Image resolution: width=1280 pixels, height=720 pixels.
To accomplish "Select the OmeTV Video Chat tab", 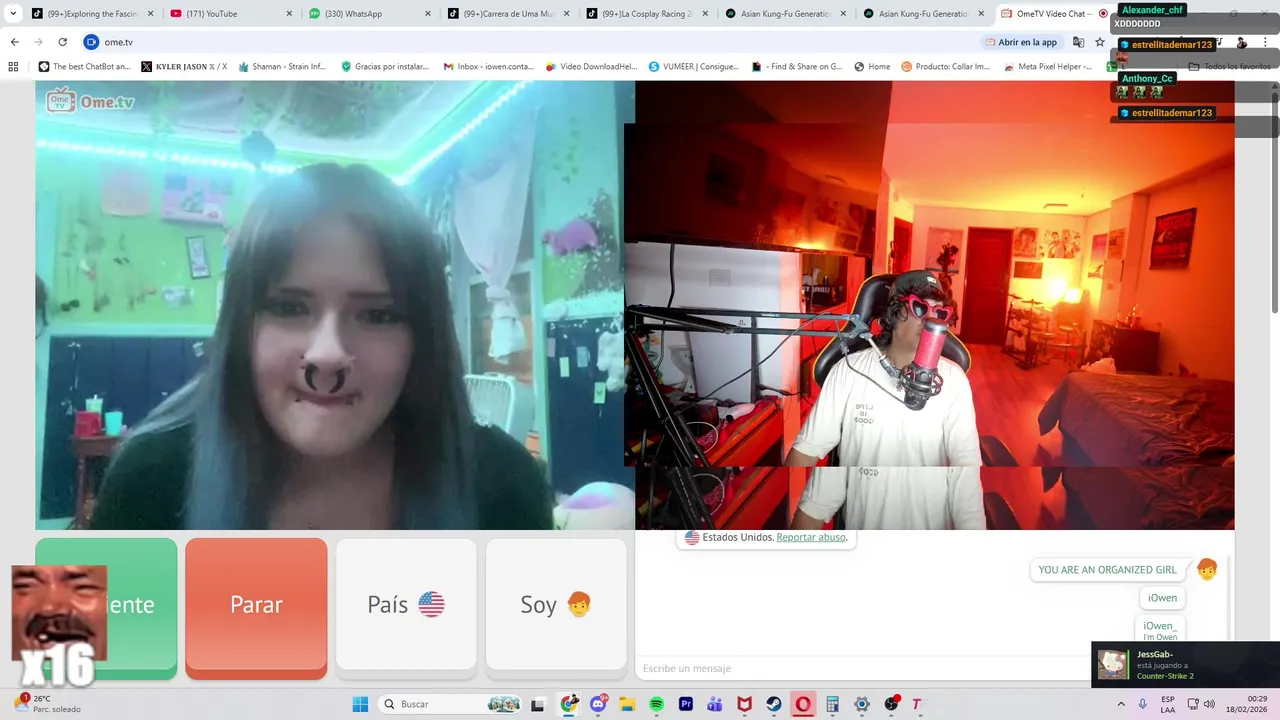I will [x=1050, y=14].
